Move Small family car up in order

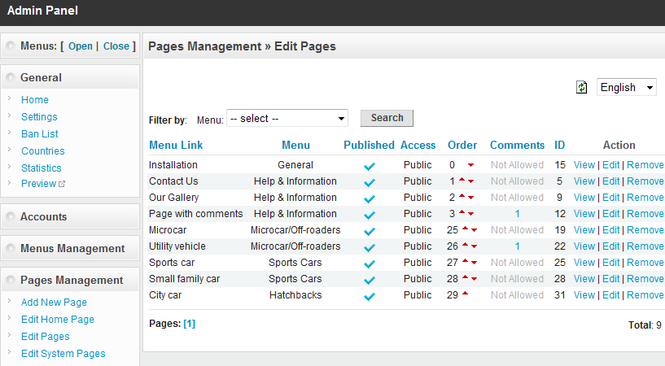[465, 278]
